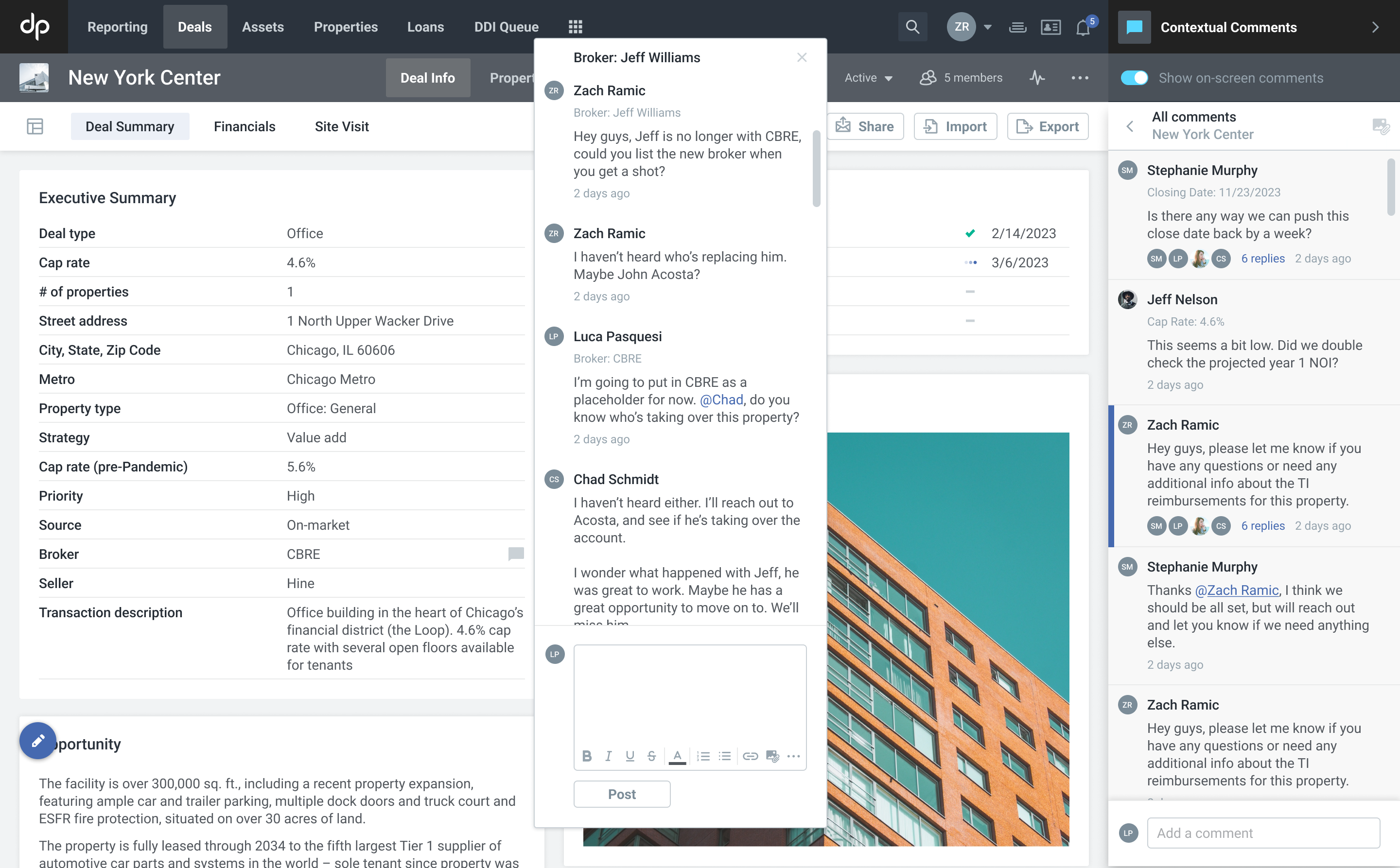Toggle bold formatting in editor
The width and height of the screenshot is (1400, 868).
tap(586, 756)
